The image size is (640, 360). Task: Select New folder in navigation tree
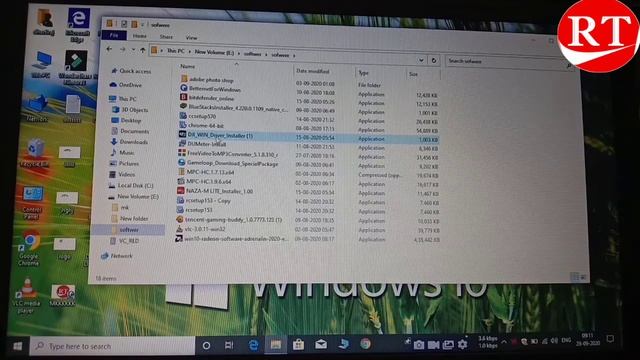click(x=129, y=219)
